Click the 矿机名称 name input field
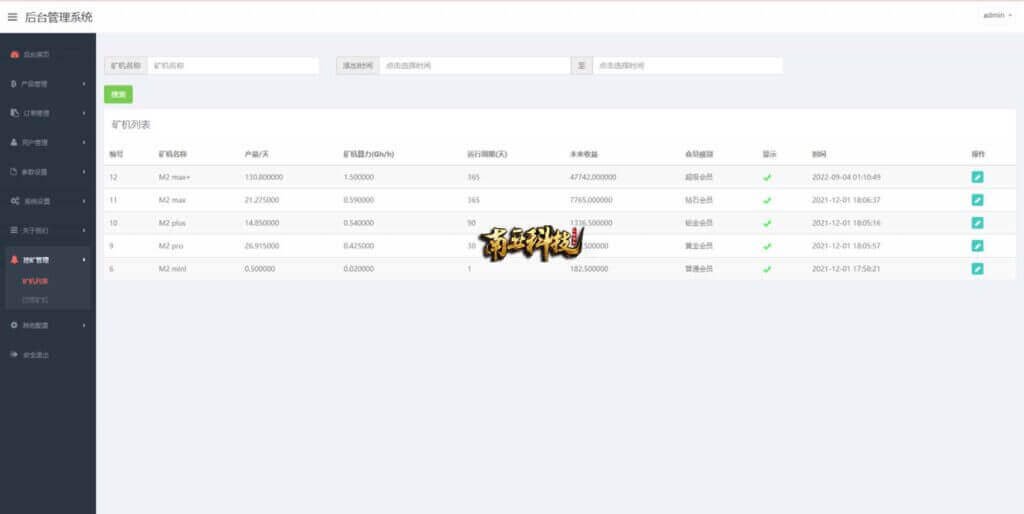 pos(232,66)
